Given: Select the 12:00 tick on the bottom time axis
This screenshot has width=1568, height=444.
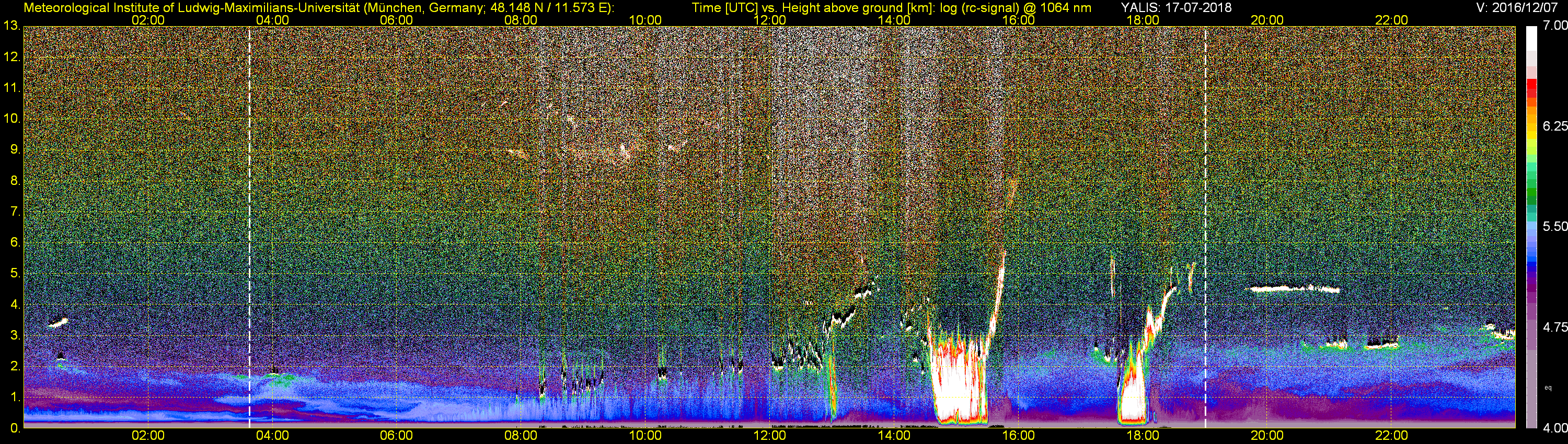Looking at the screenshot, I should (769, 436).
